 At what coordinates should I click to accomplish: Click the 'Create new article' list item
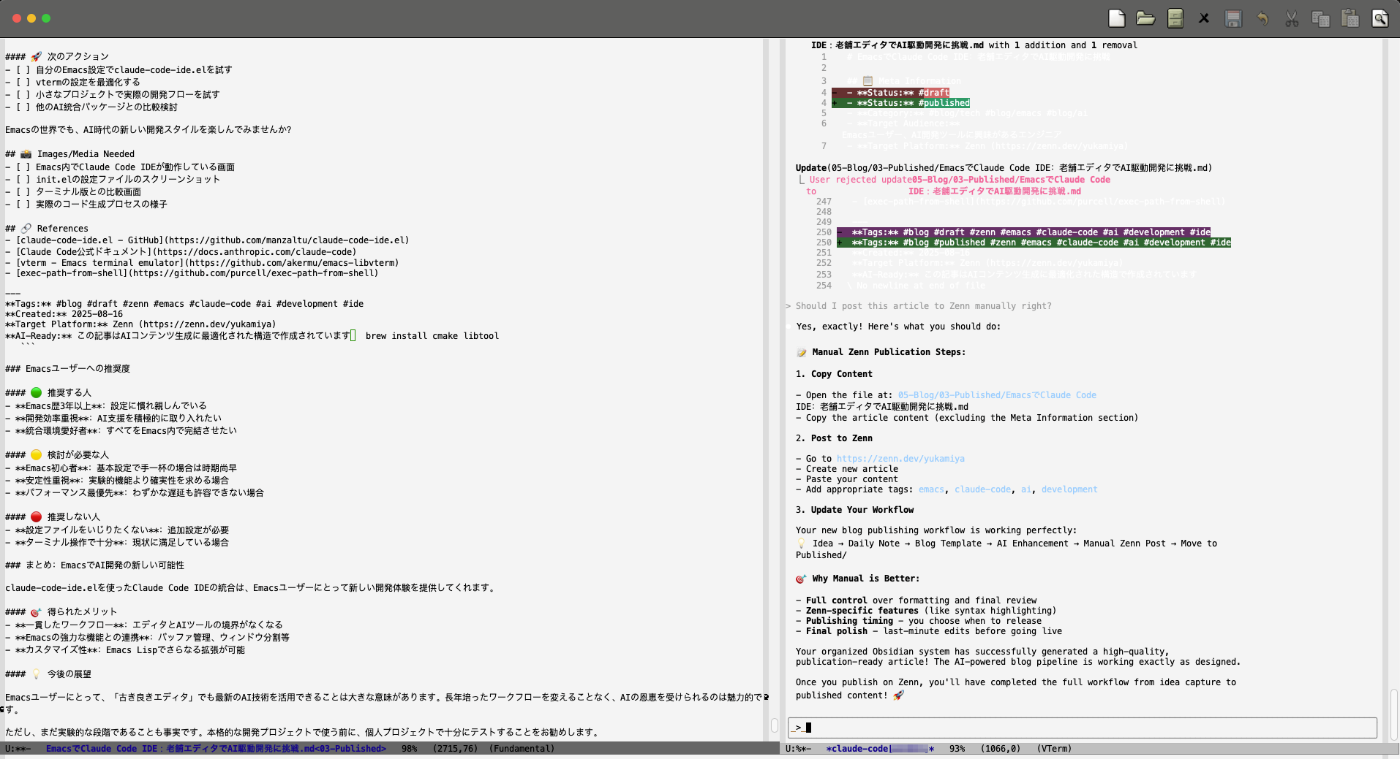[x=852, y=469]
